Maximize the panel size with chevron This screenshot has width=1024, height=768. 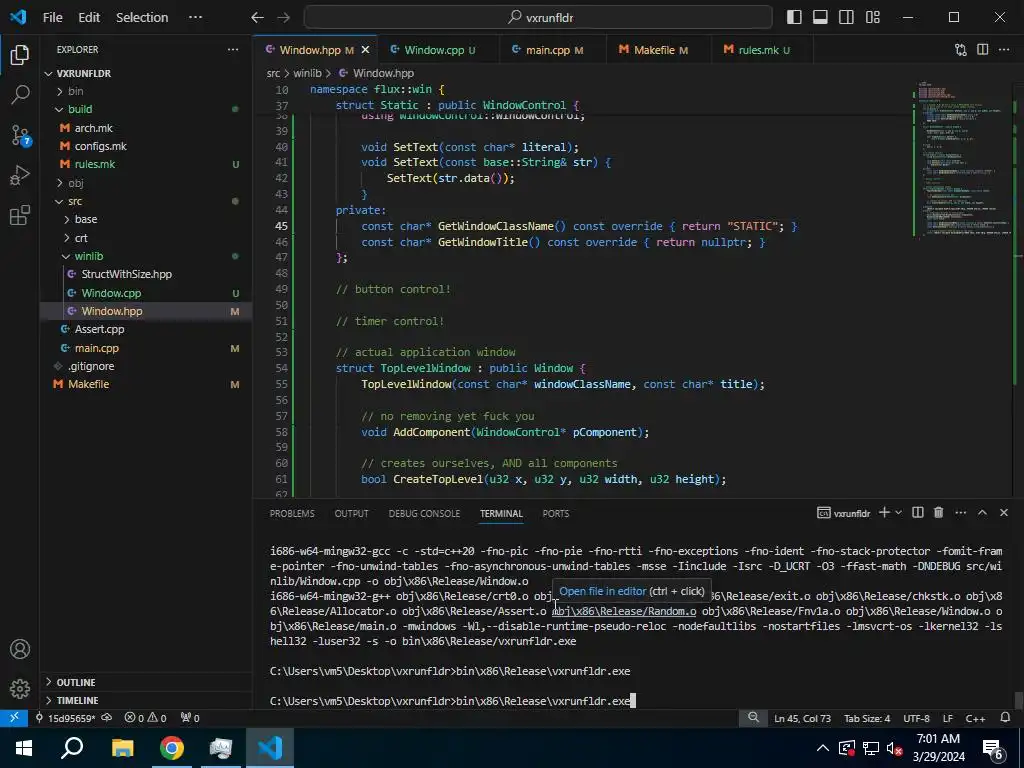coord(982,513)
